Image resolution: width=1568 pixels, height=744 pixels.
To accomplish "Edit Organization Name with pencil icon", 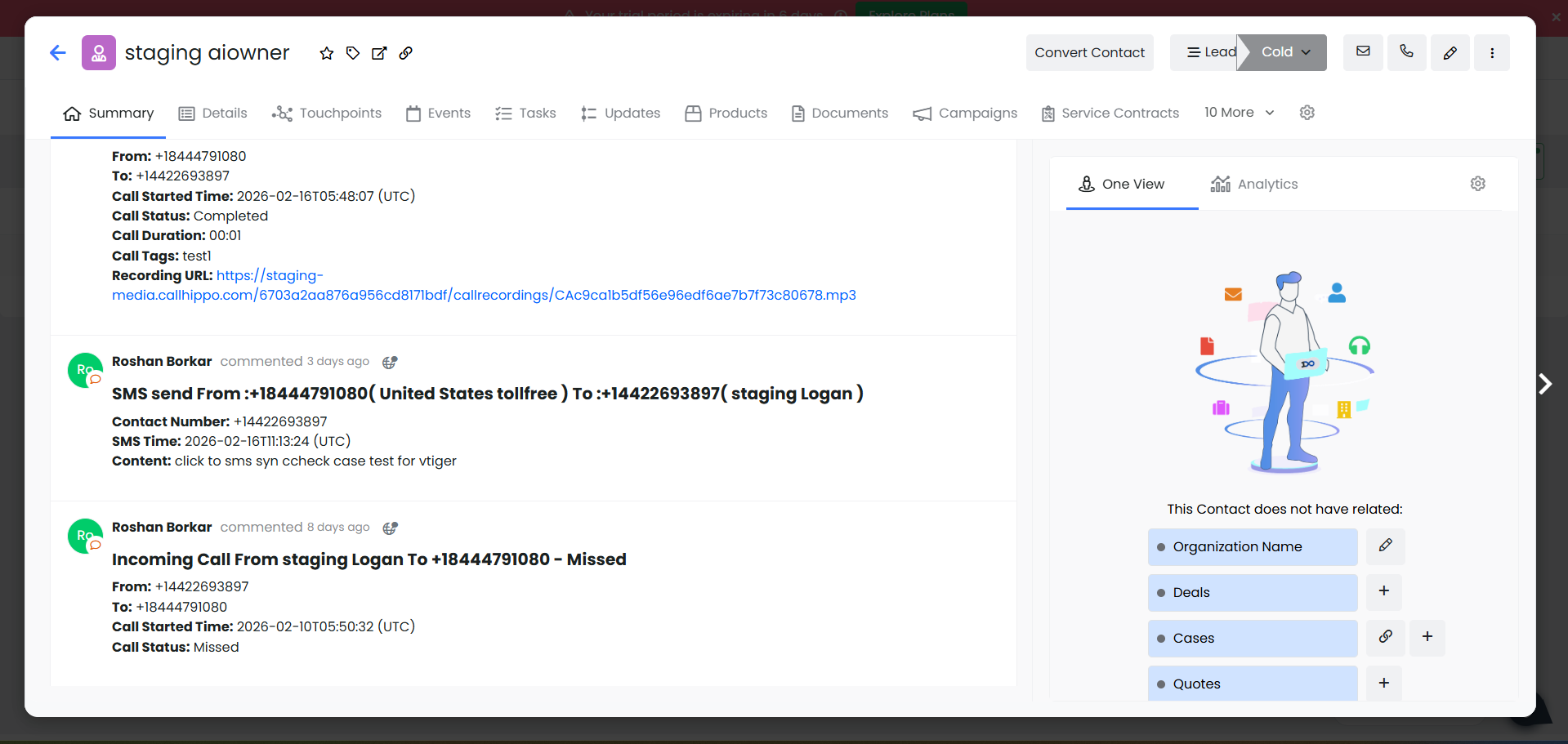I will click(x=1386, y=546).
